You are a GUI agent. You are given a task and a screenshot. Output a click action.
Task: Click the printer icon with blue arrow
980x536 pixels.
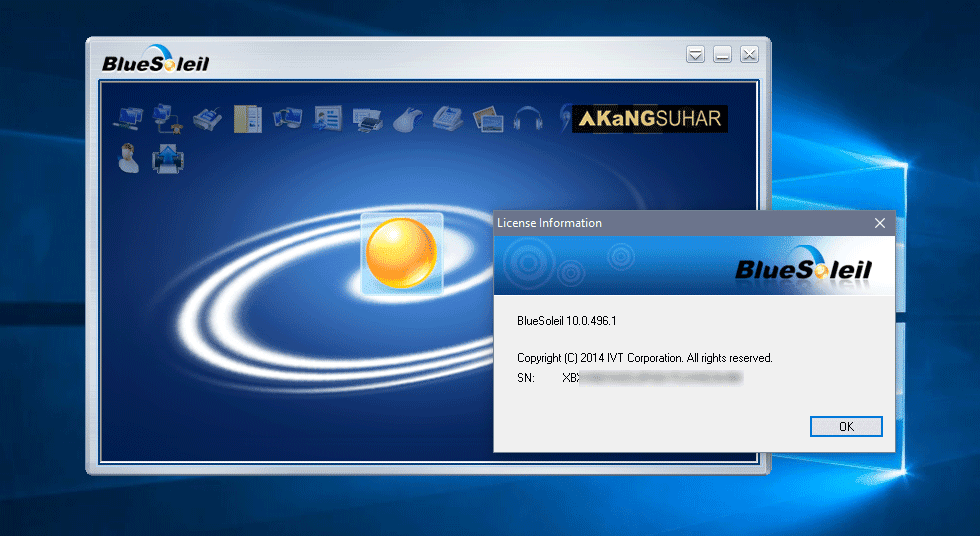(168, 159)
